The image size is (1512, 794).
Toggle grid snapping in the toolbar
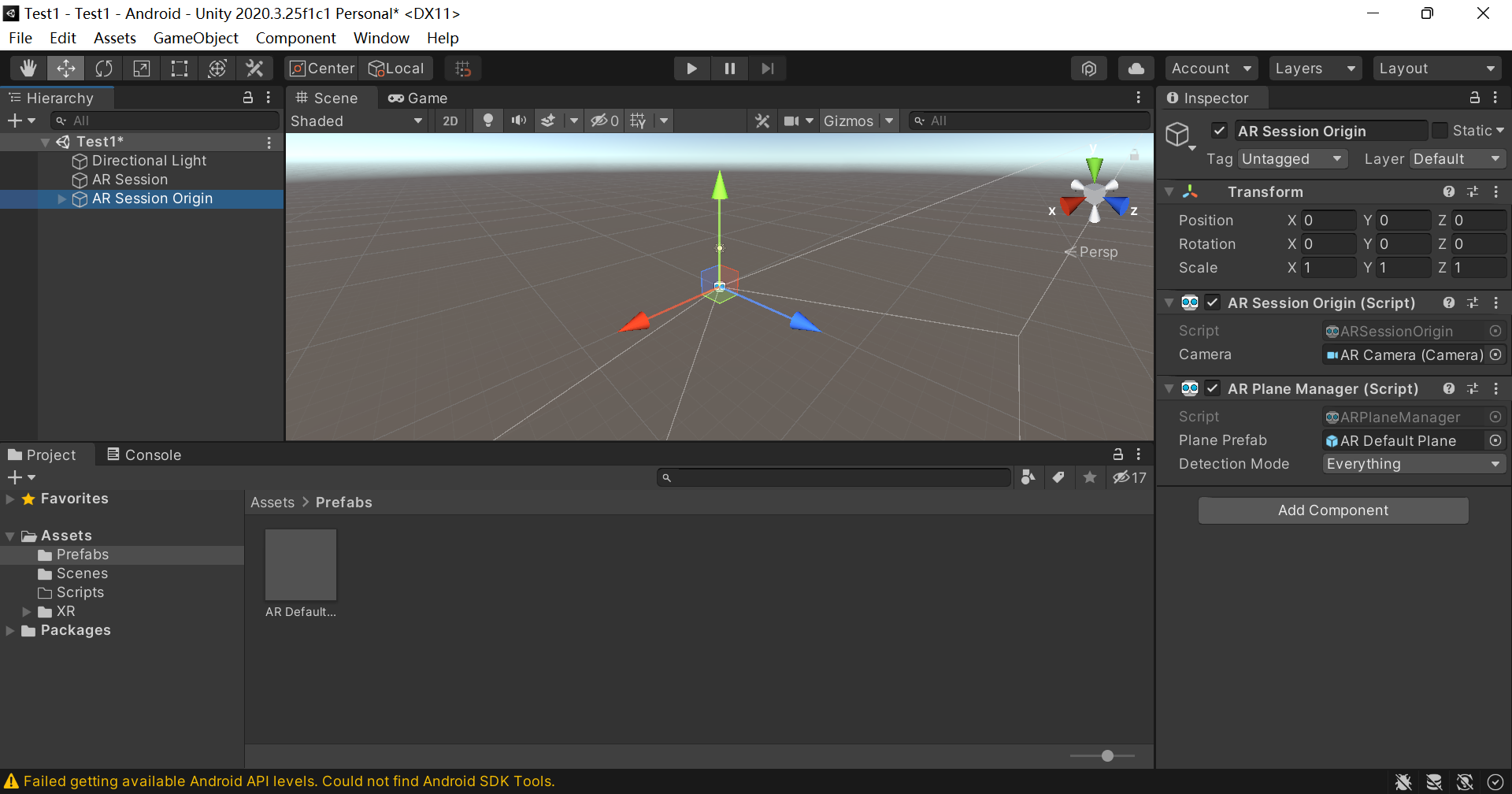463,69
